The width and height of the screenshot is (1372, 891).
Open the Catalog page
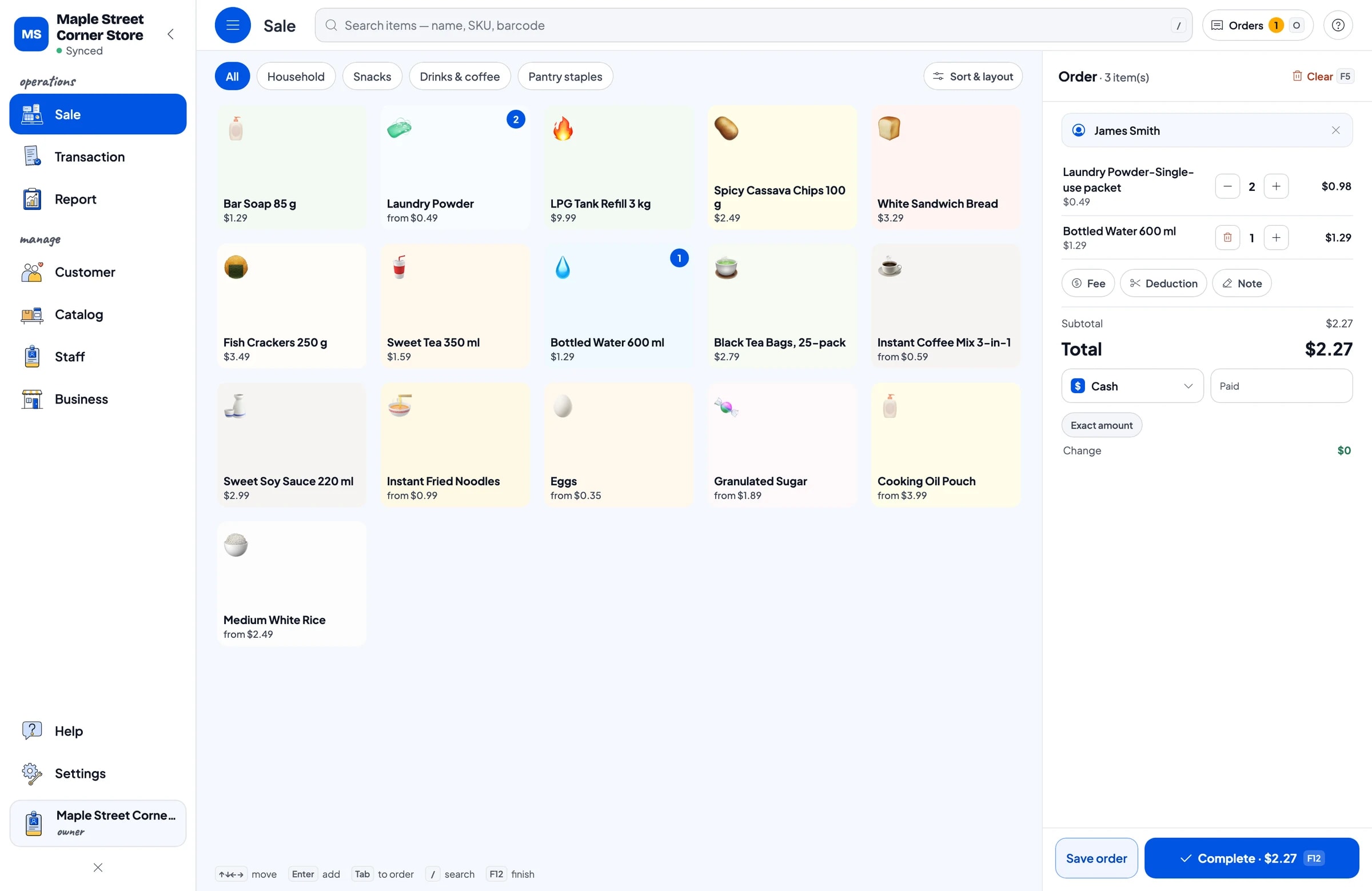tap(97, 315)
